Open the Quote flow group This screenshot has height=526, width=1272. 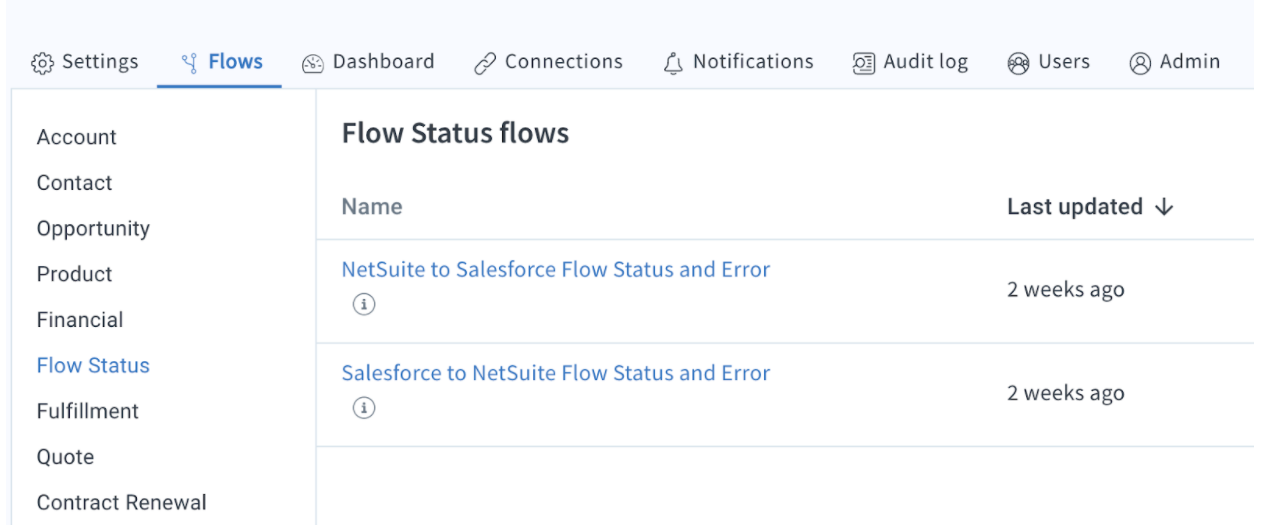65,457
